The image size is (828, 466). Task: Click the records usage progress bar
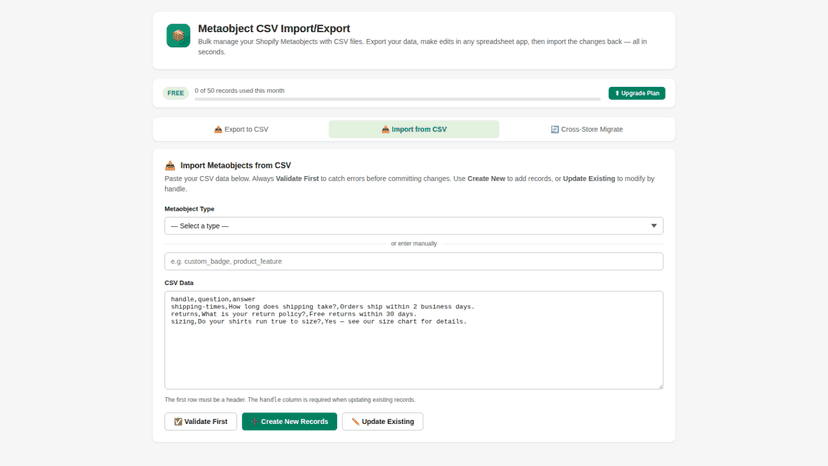pos(397,99)
